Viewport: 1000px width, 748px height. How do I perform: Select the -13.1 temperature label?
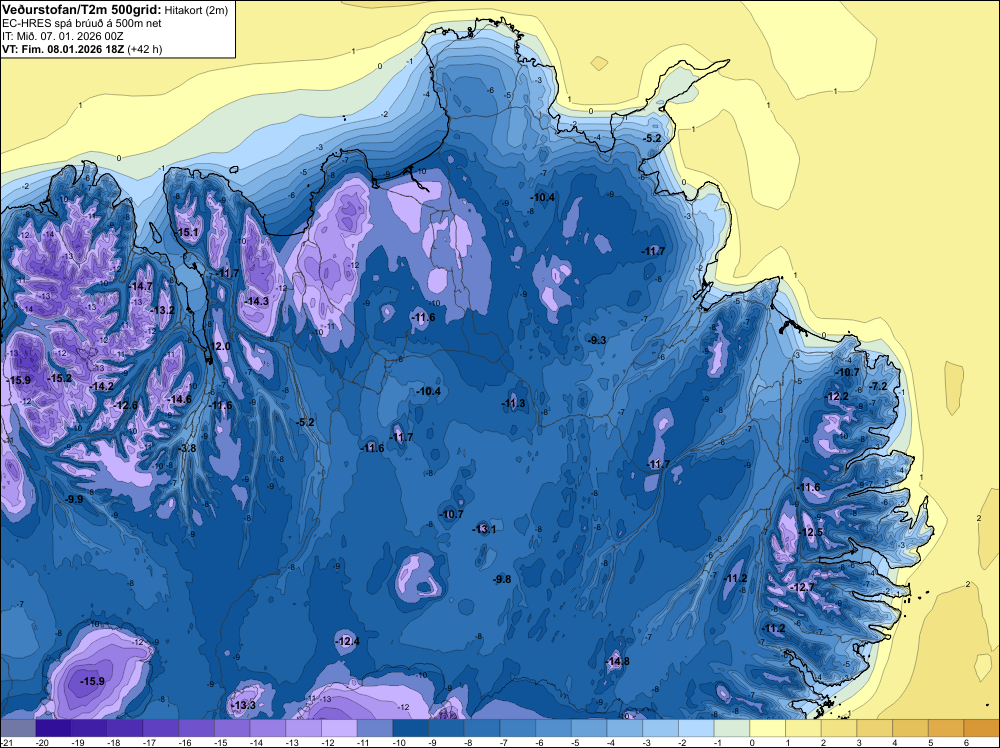484,529
